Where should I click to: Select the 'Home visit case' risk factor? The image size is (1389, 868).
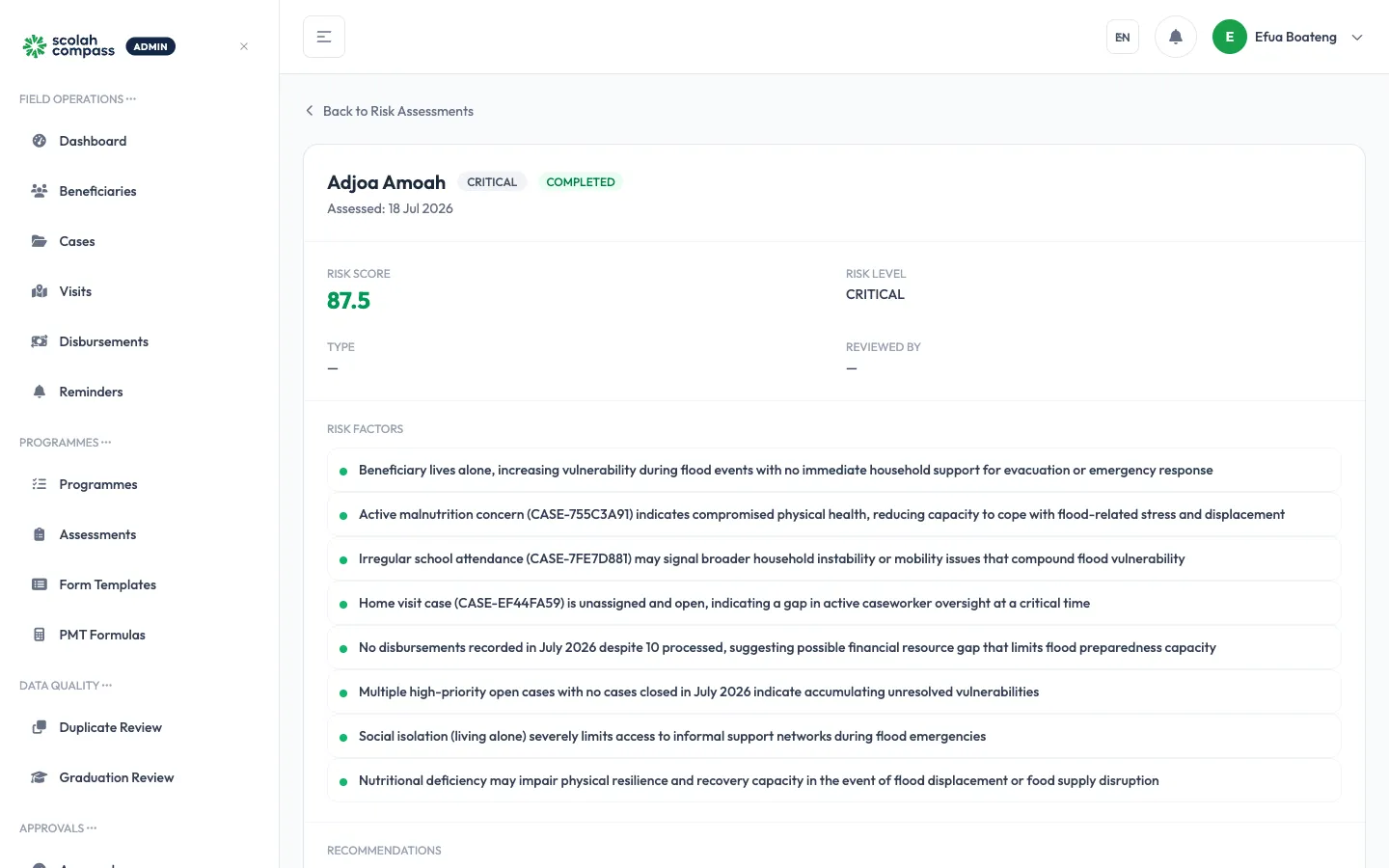834,604
